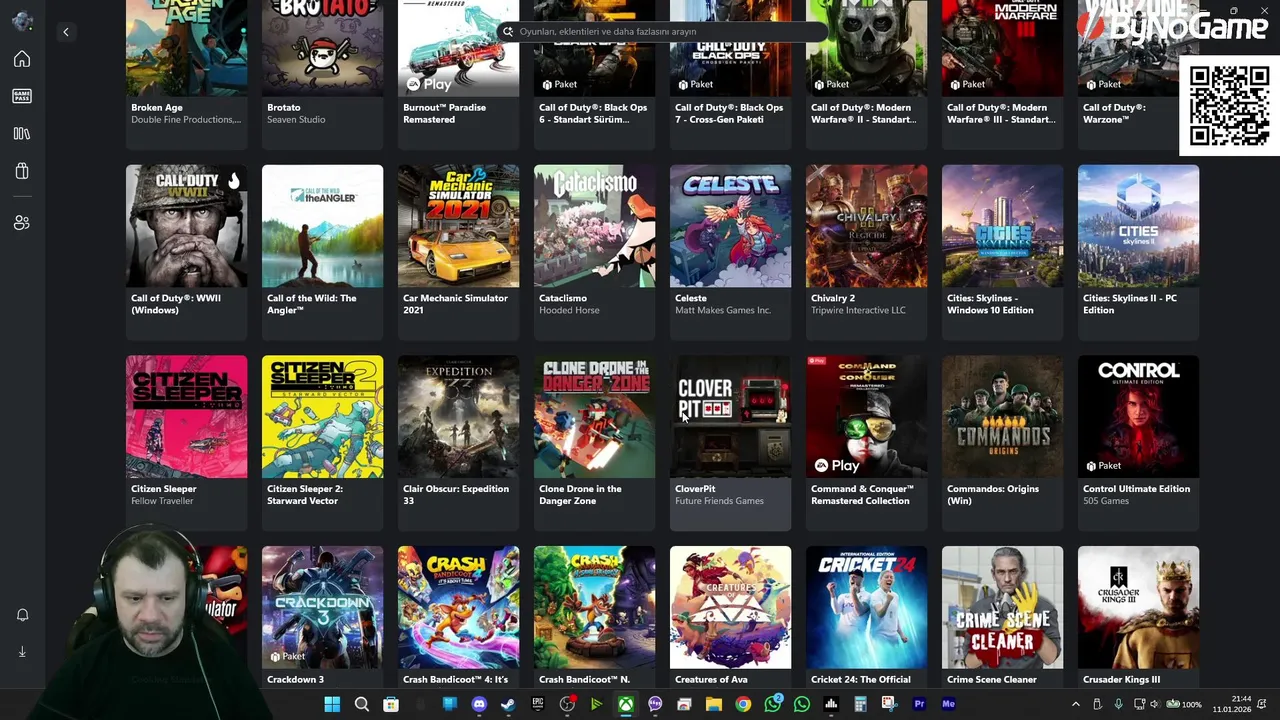This screenshot has height=720, width=1280.
Task: Go to Home in Xbox sidebar
Action: (x=22, y=59)
